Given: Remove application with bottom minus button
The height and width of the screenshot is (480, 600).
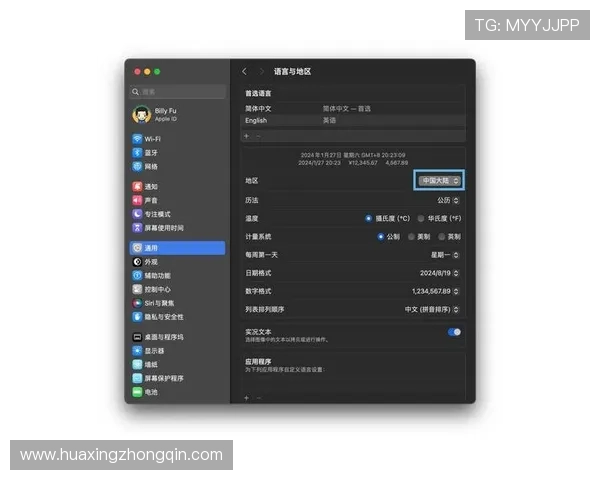Looking at the screenshot, I should pyautogui.click(x=259, y=398).
